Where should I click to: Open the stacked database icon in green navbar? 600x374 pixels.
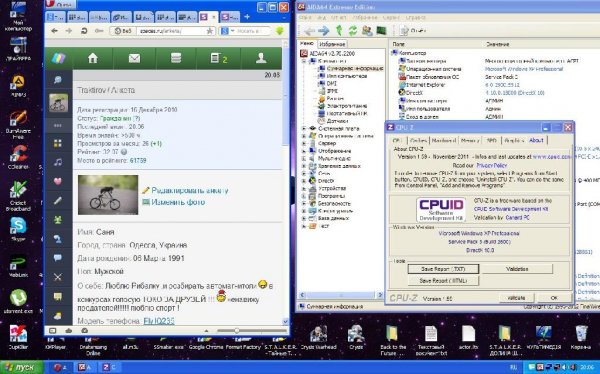(176, 58)
